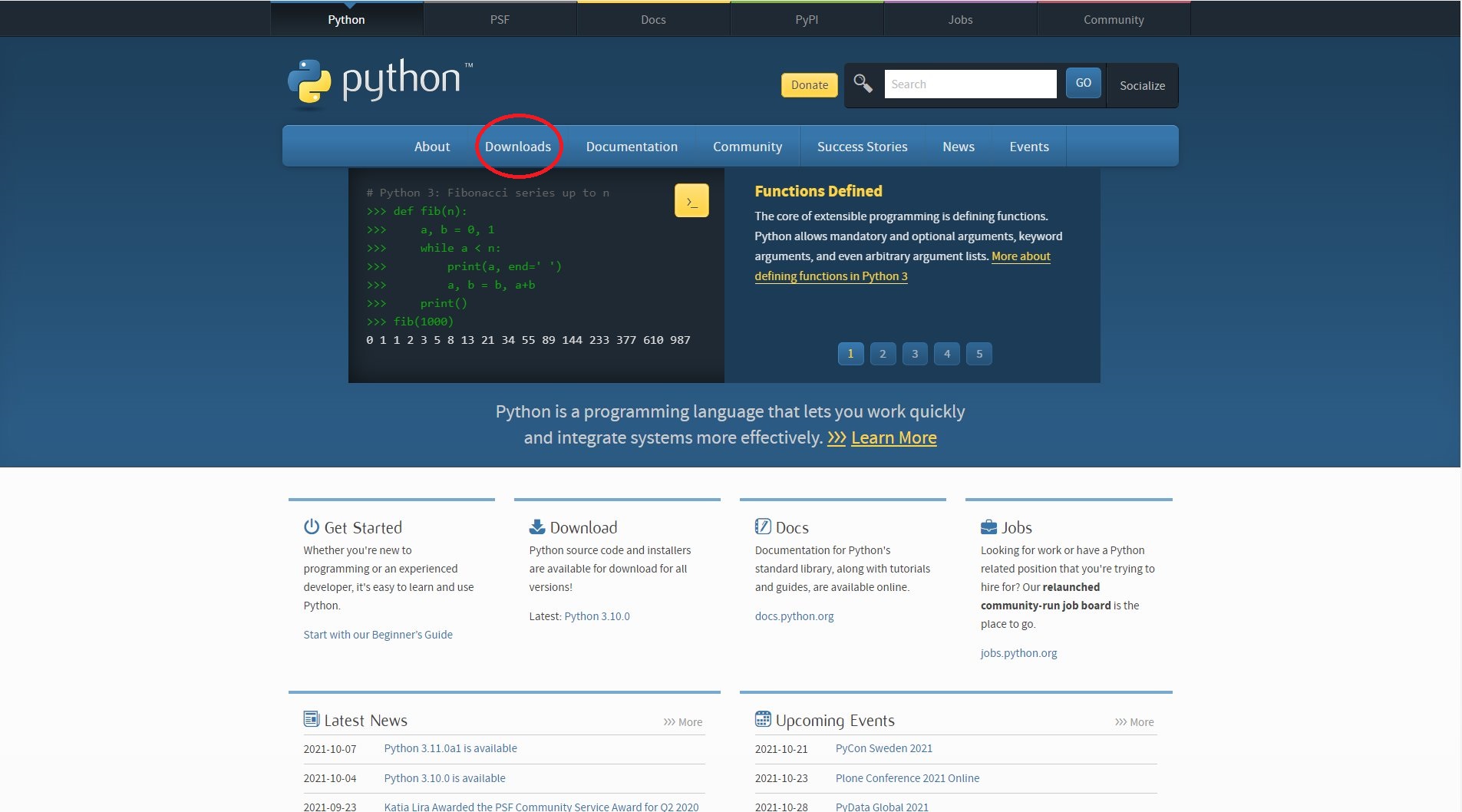
Task: Click the search magnifying glass icon
Action: tap(863, 83)
